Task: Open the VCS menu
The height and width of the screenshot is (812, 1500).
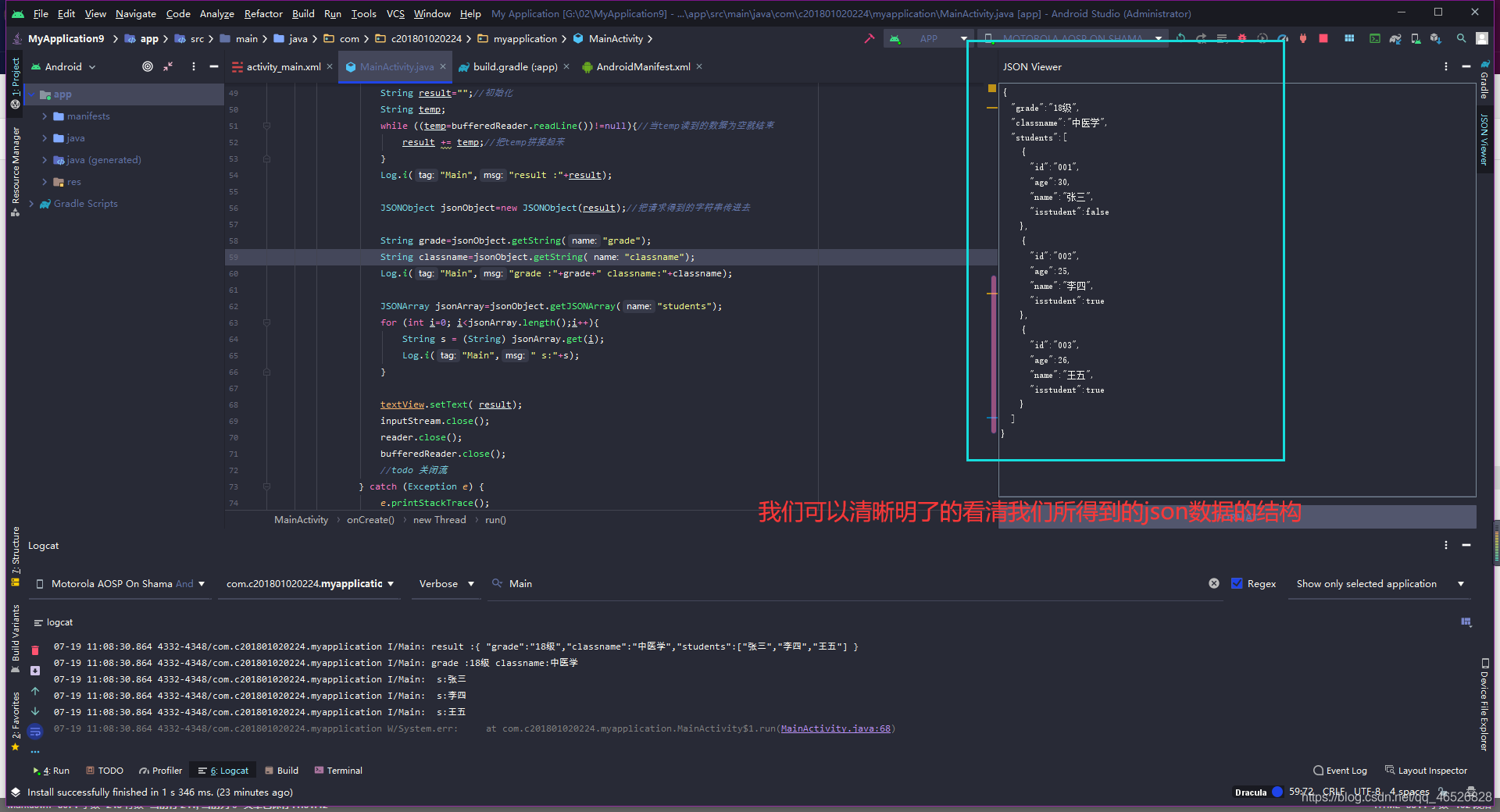Action: click(x=395, y=13)
